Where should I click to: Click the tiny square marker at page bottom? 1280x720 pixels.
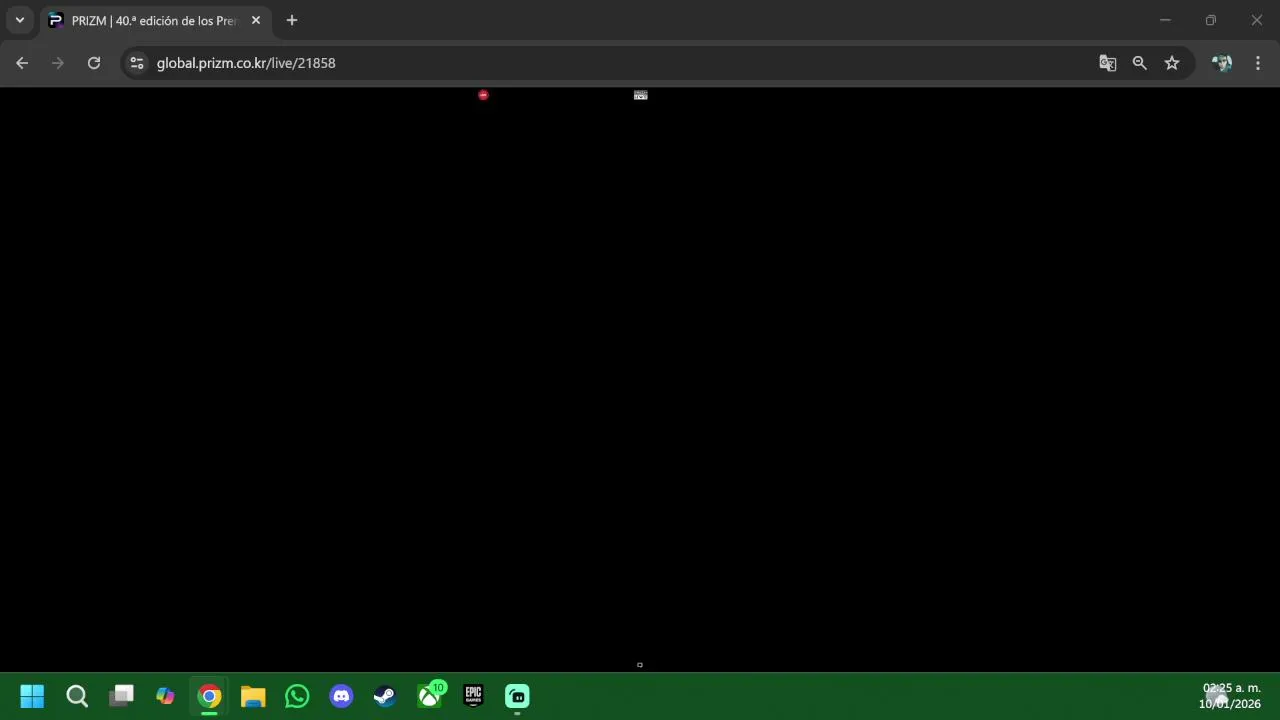[640, 665]
